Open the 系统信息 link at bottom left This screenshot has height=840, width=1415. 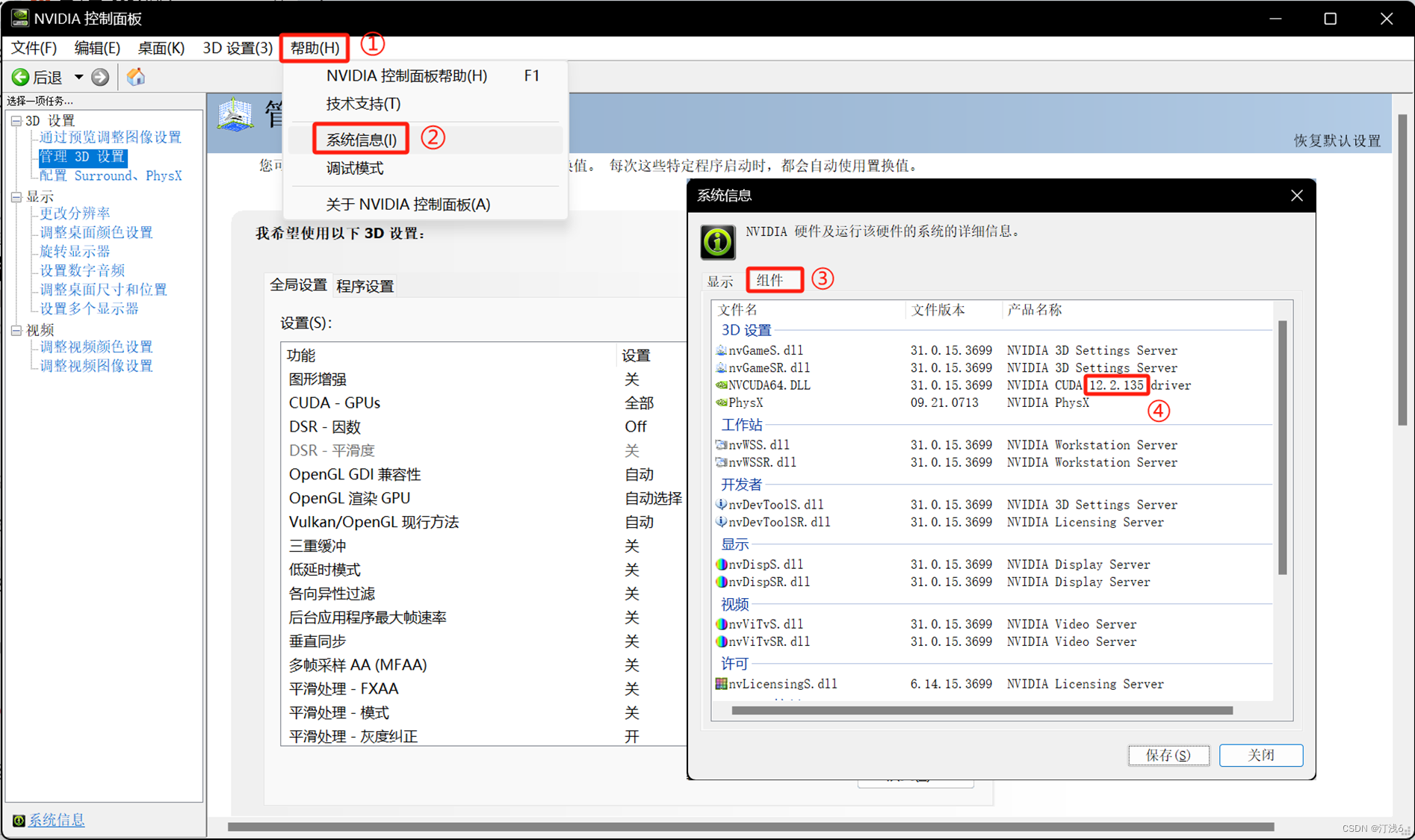point(56,821)
